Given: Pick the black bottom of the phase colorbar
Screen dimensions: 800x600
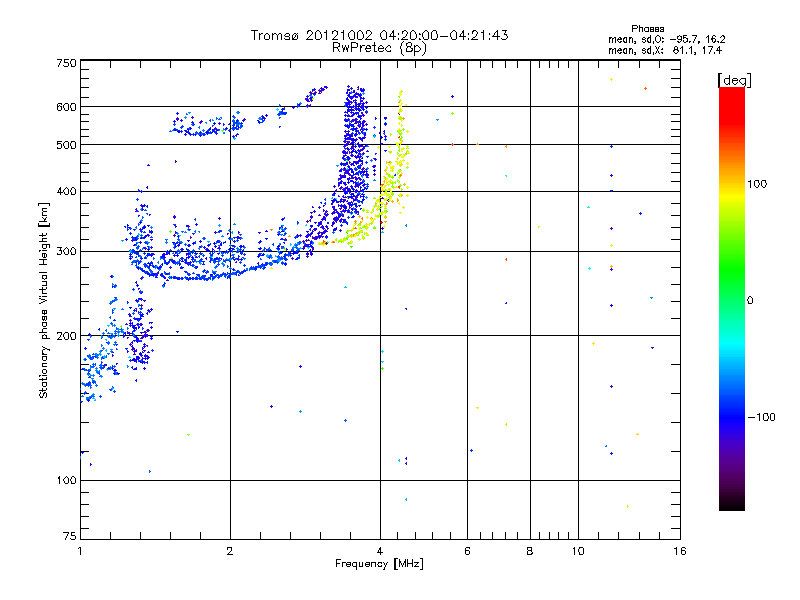Looking at the screenshot, I should pyautogui.click(x=732, y=503).
